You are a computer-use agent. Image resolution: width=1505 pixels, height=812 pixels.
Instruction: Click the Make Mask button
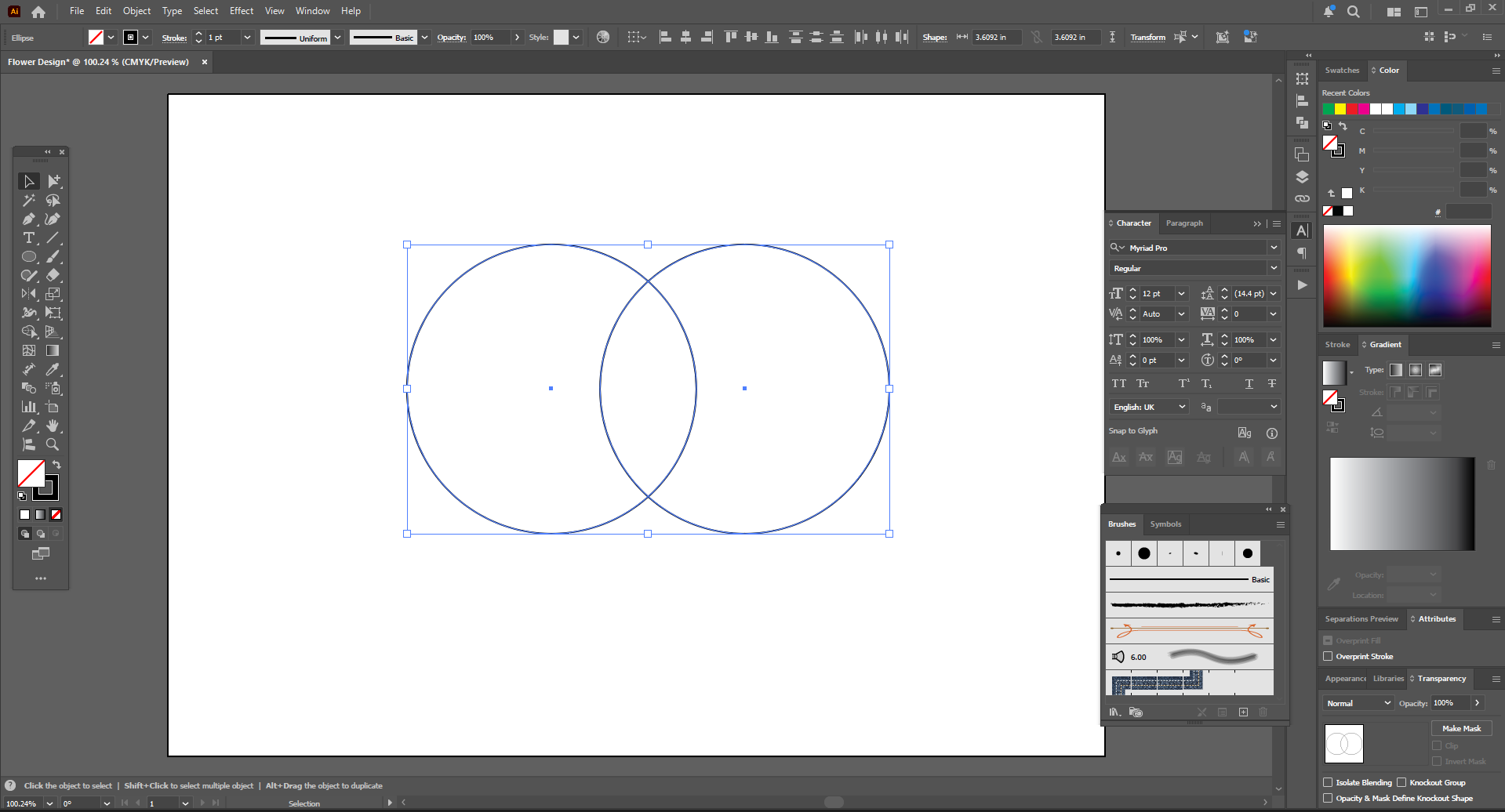point(1461,728)
